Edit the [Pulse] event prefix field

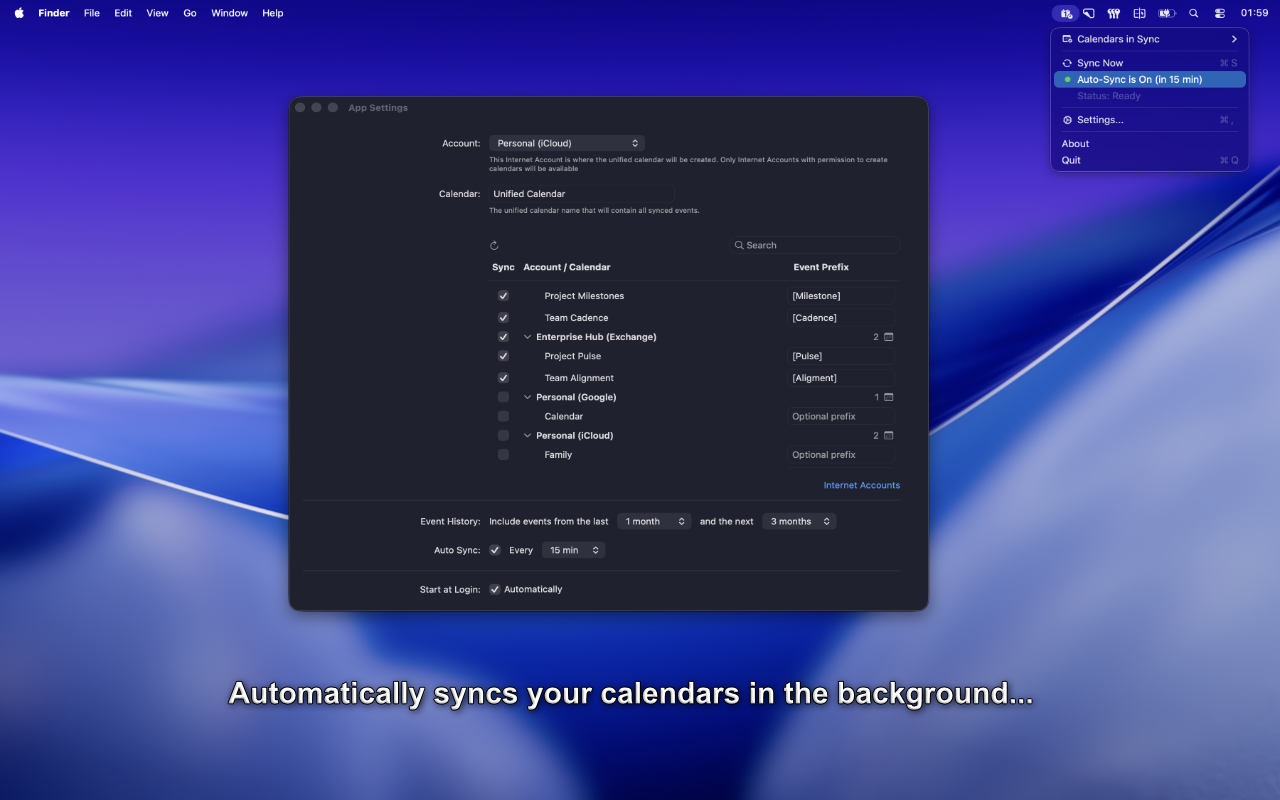pyautogui.click(x=840, y=356)
